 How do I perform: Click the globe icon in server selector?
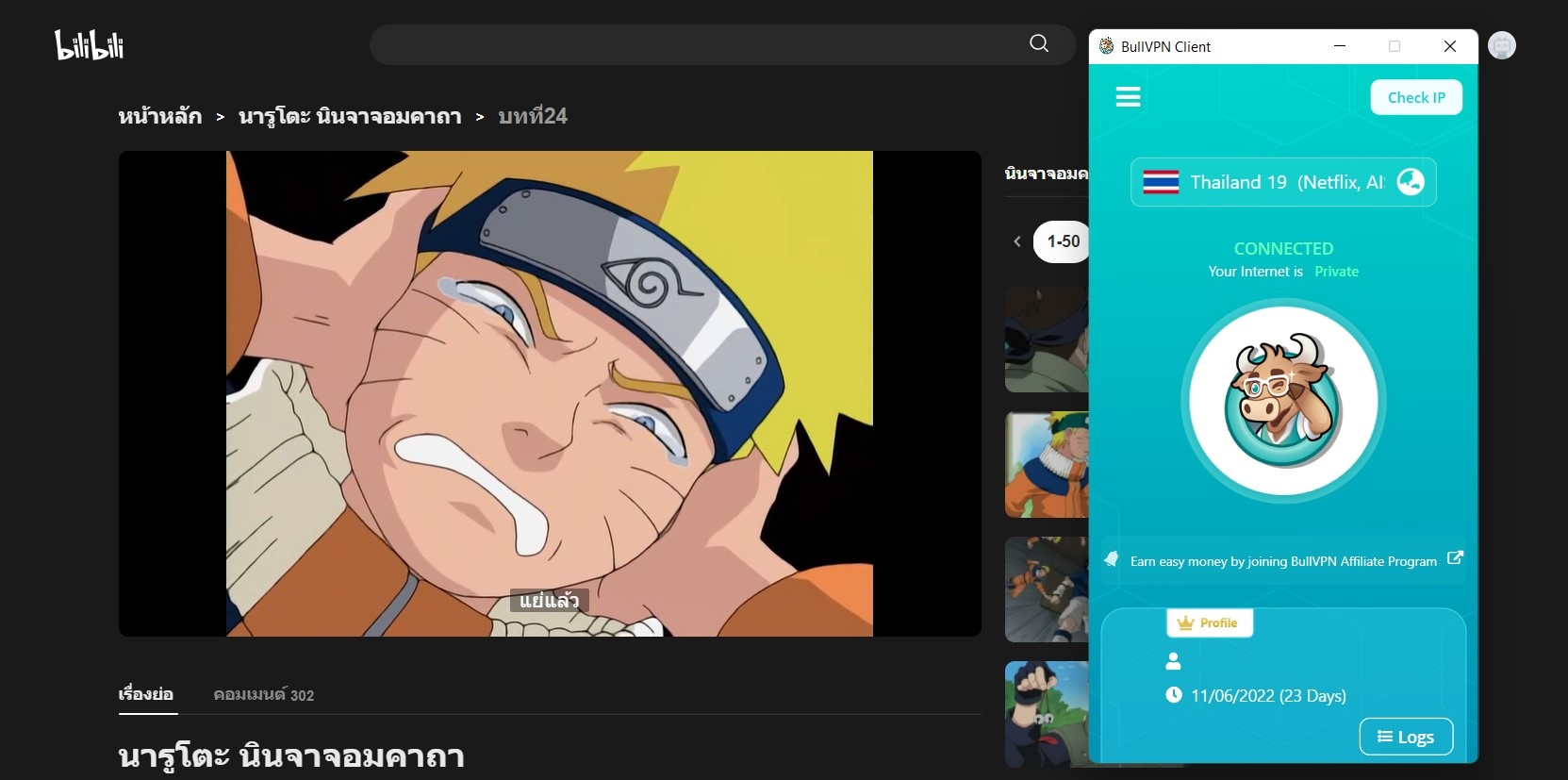pos(1410,181)
